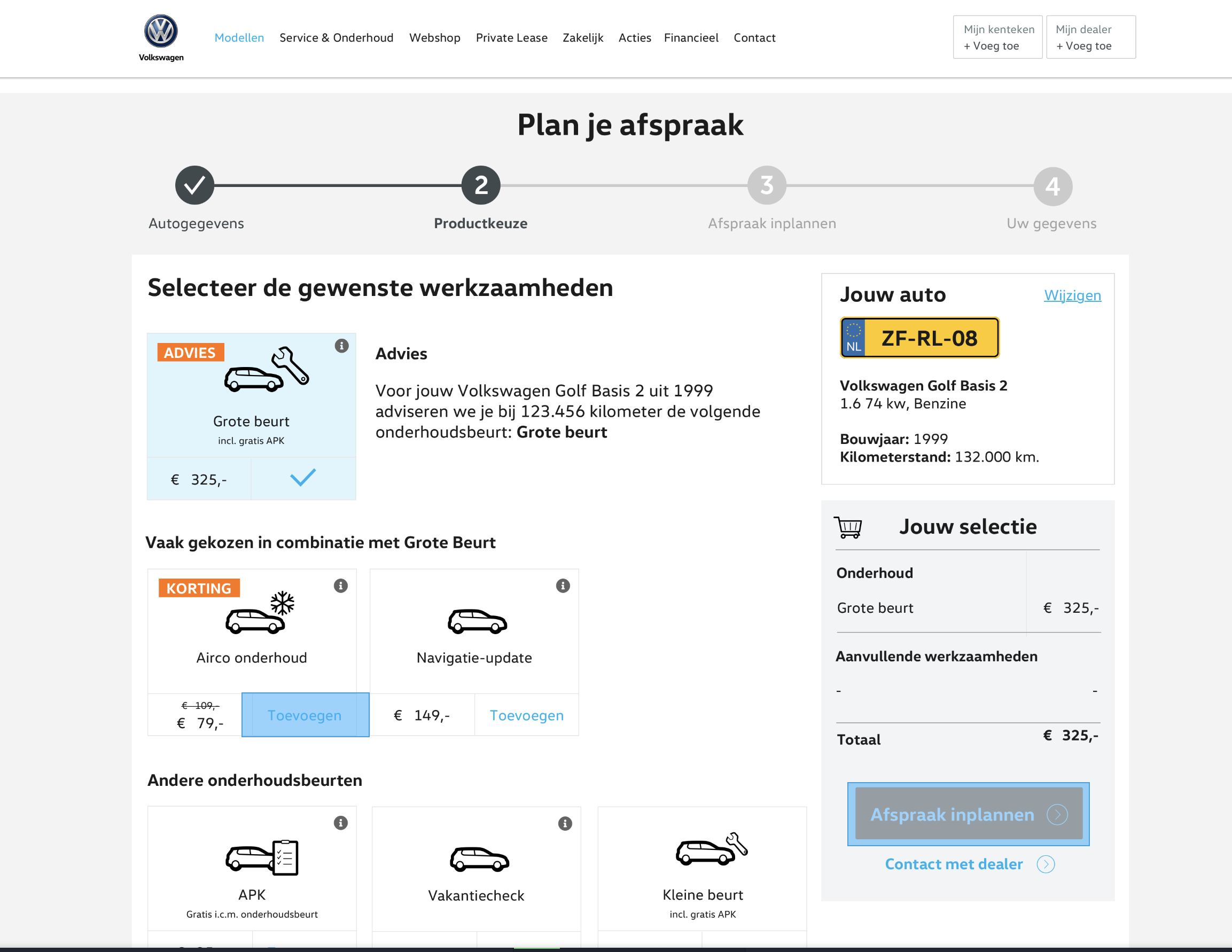Go back to step 1 Autogegevens
Screen dimensions: 1232x952
pos(194,185)
